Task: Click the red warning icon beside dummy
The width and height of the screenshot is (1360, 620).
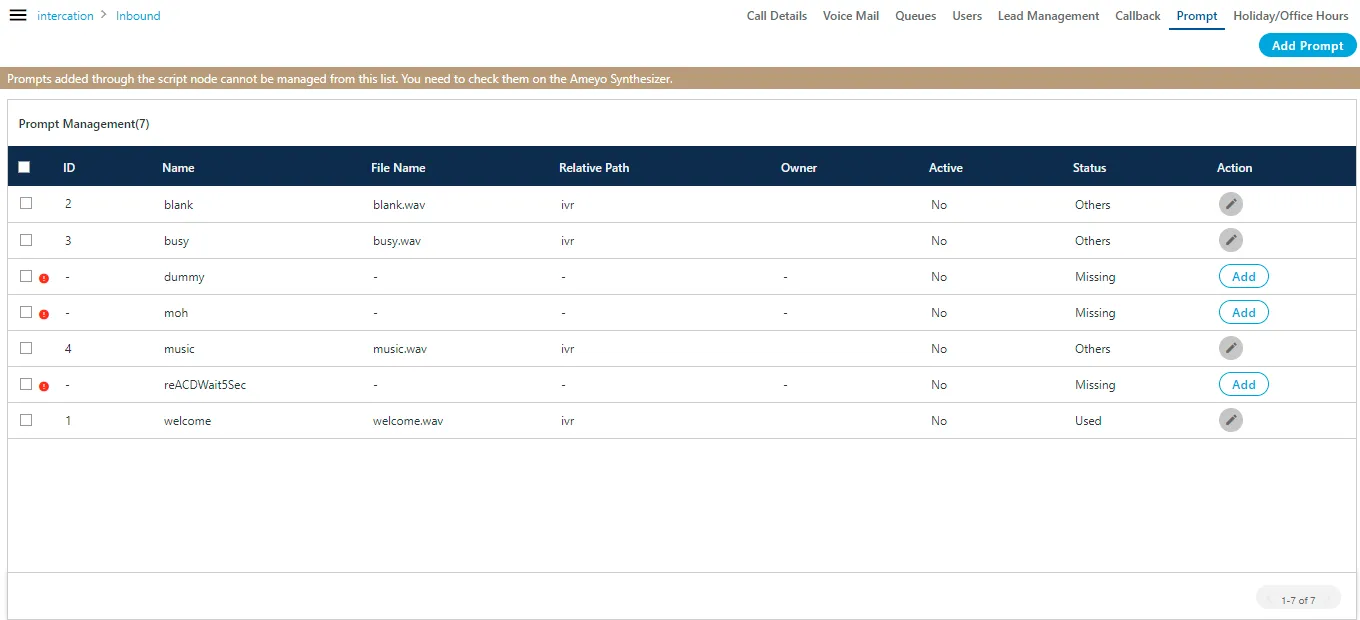Action: pos(44,279)
